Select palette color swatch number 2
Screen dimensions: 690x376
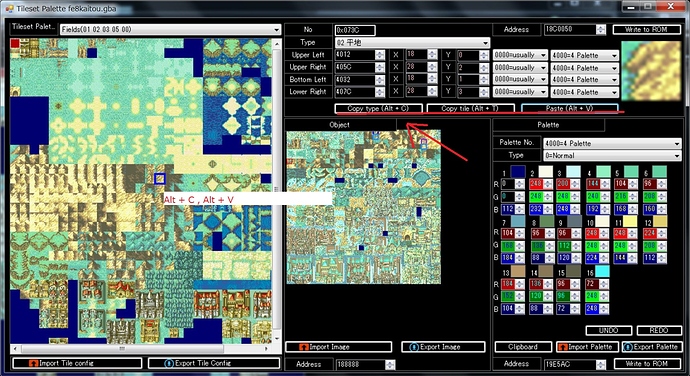[x=546, y=172]
